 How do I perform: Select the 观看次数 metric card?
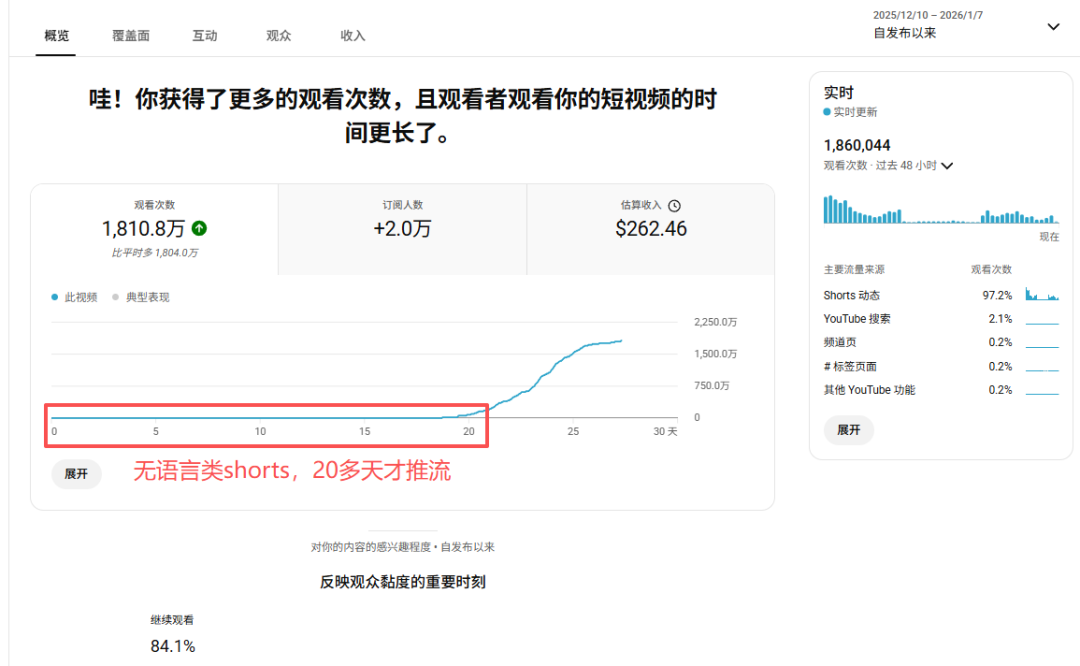pyautogui.click(x=155, y=229)
